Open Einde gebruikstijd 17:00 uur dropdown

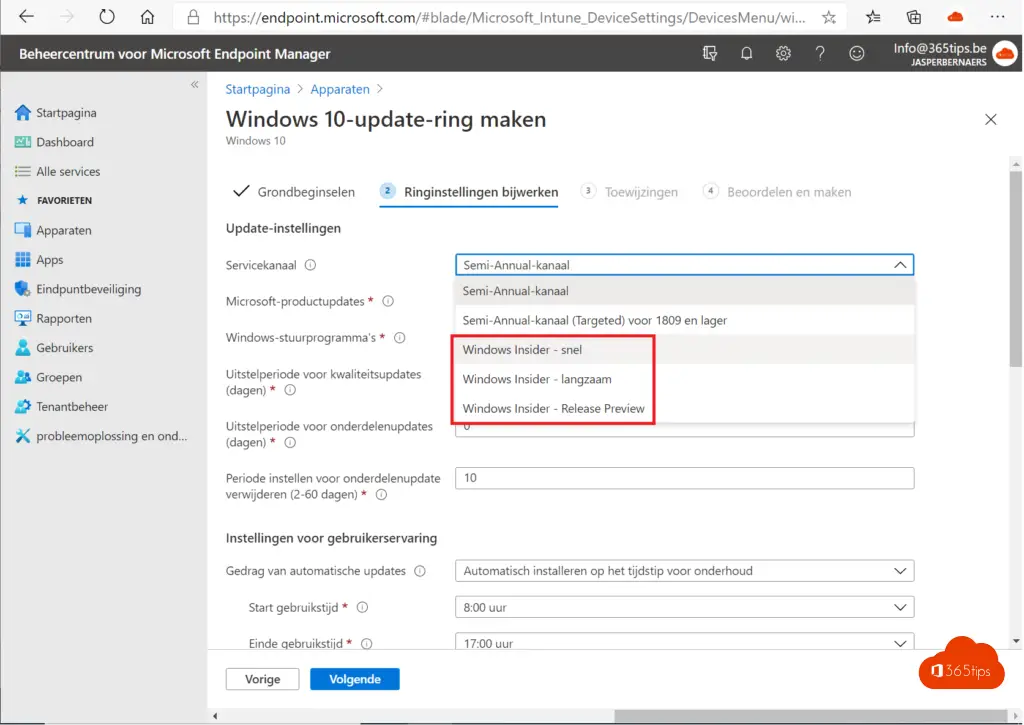pos(684,641)
